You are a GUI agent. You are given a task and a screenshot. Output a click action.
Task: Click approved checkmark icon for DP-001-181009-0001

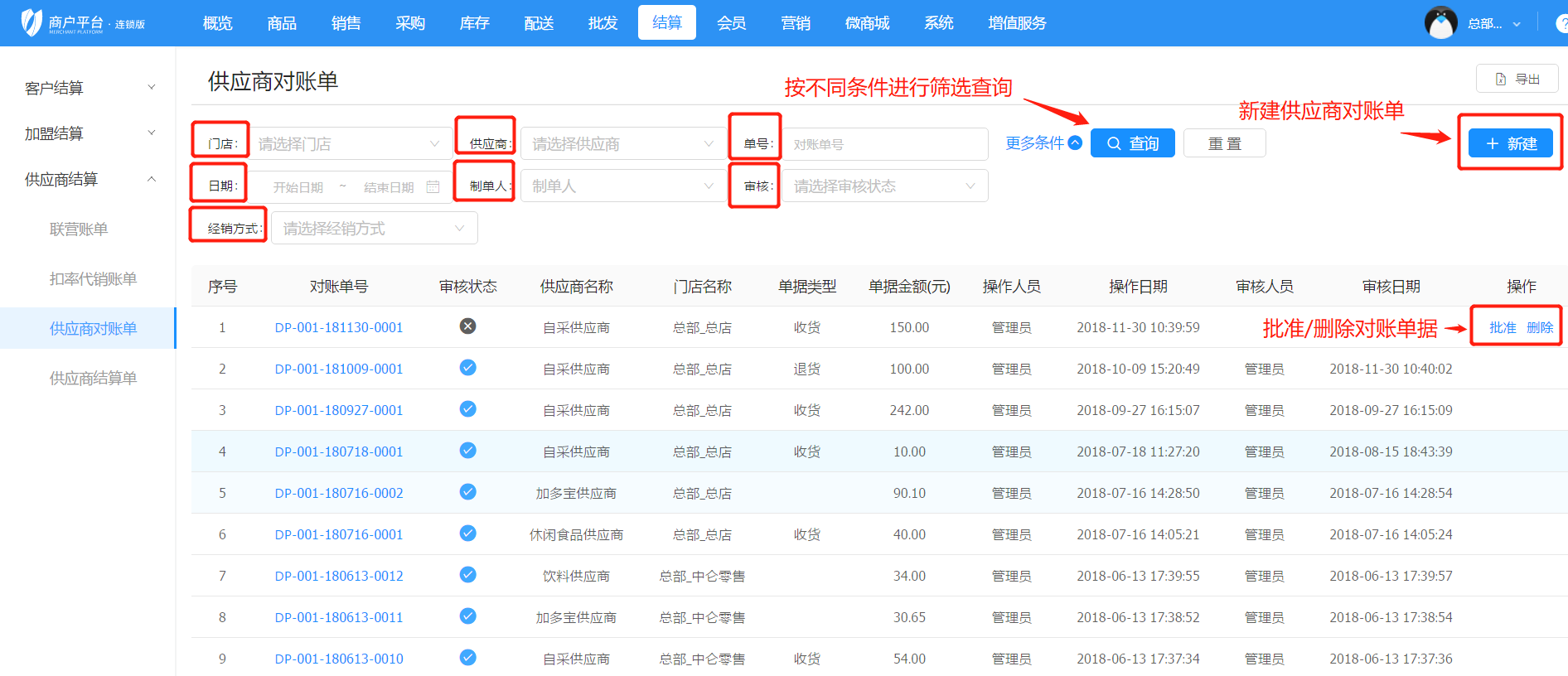[x=467, y=368]
